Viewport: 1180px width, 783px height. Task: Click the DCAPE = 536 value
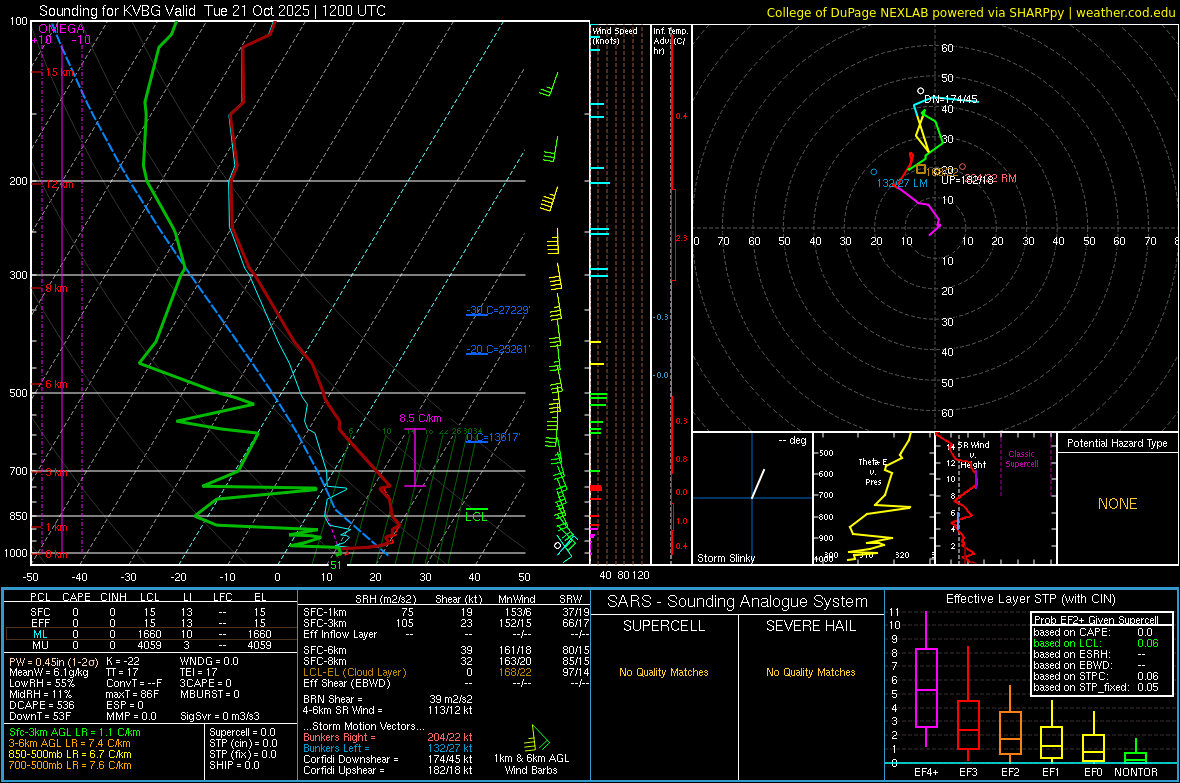click(x=41, y=705)
